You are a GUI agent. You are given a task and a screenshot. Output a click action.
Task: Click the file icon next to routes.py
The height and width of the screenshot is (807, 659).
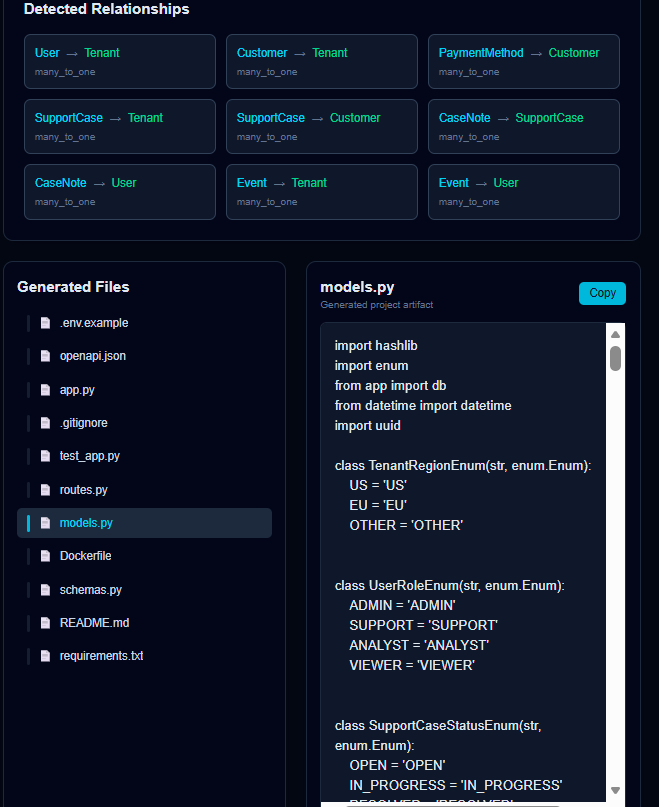[45, 489]
